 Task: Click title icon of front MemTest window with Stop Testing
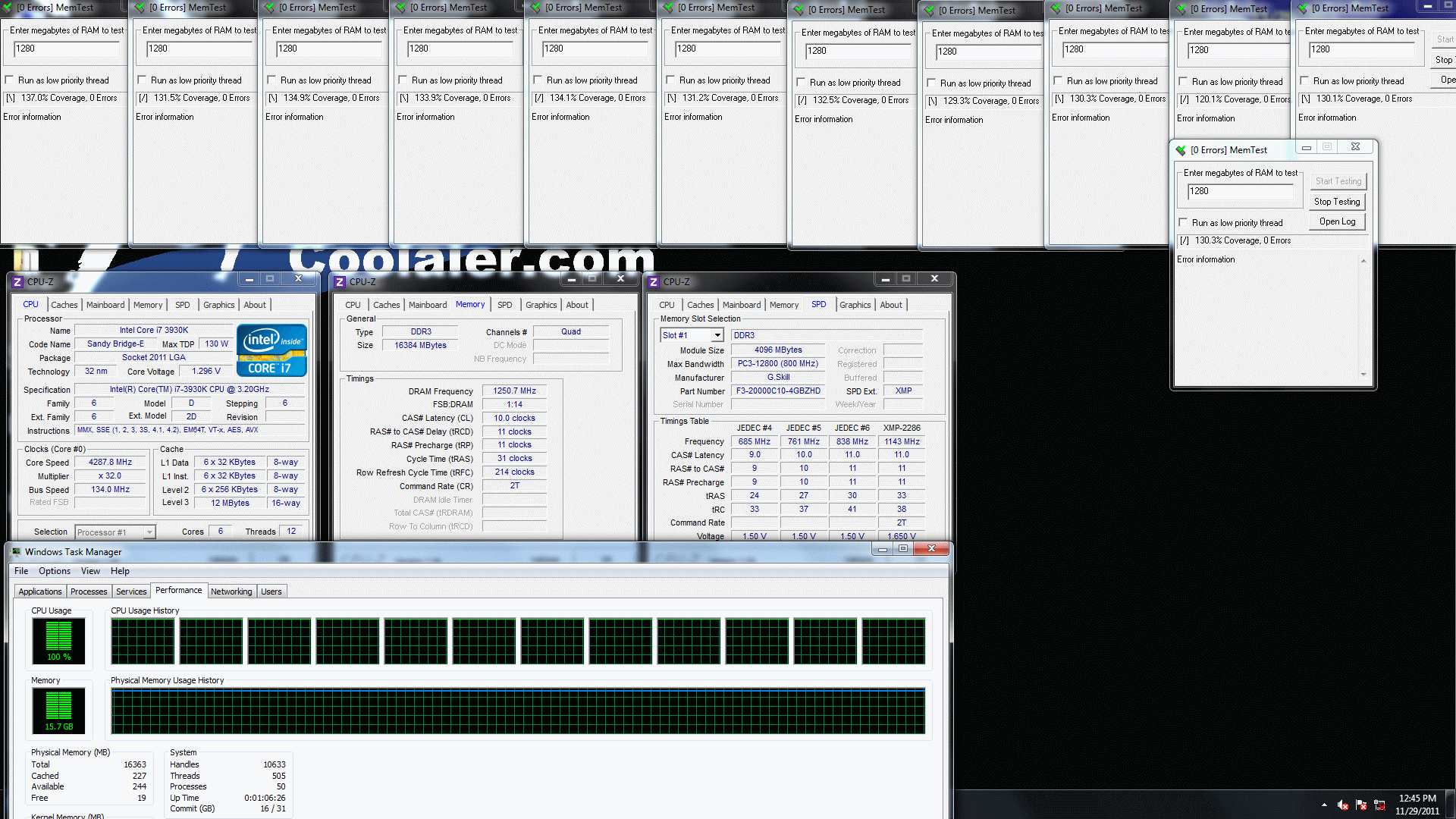pos(1181,150)
